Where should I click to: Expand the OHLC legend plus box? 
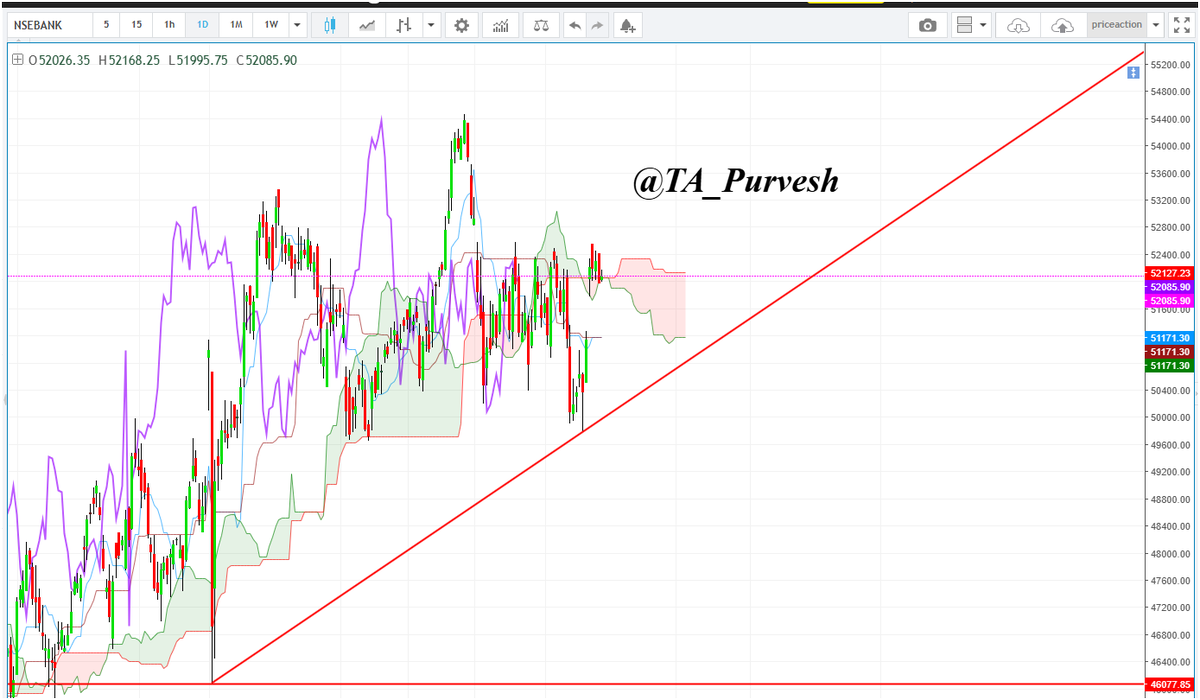click(17, 60)
